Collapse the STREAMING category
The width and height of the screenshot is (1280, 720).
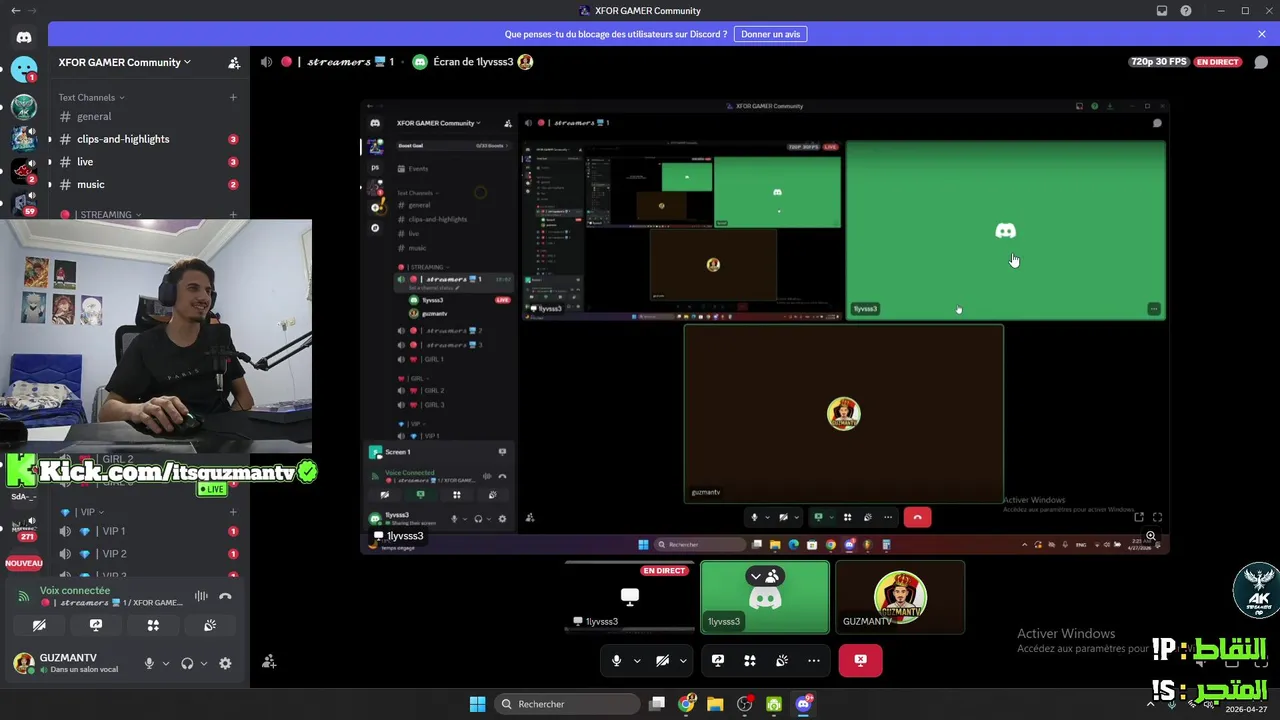(101, 214)
